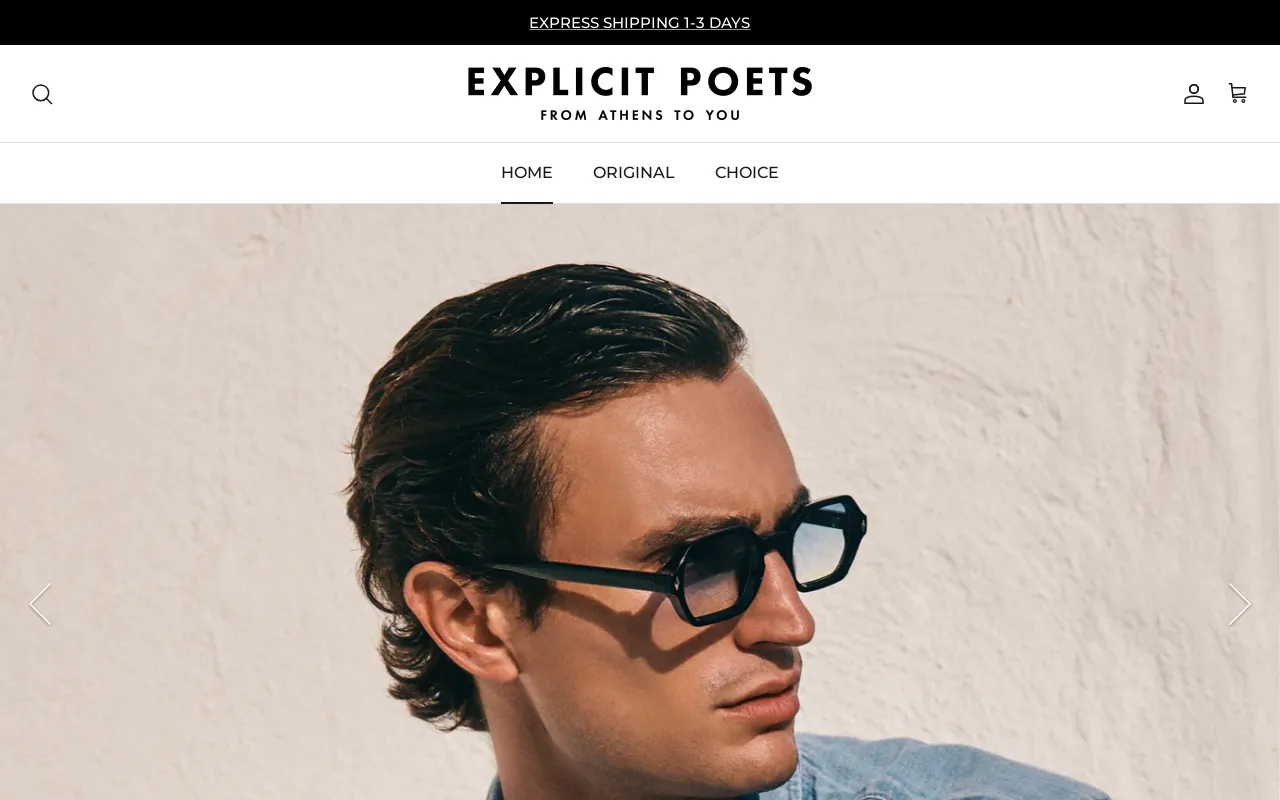Advance to next slide arrow
Image resolution: width=1280 pixels, height=800 pixels.
click(1239, 604)
